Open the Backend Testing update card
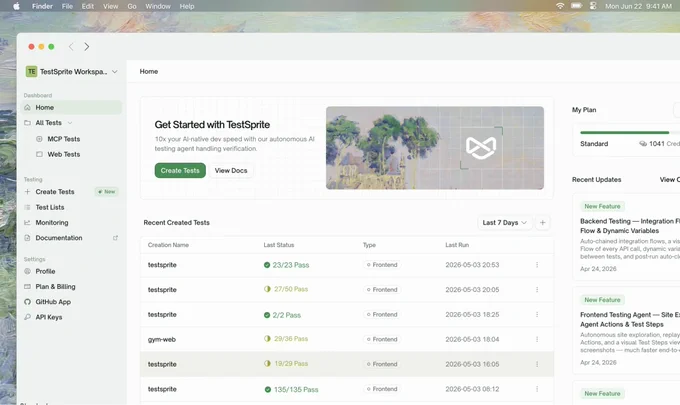Image resolution: width=680 pixels, height=405 pixels. [626, 235]
